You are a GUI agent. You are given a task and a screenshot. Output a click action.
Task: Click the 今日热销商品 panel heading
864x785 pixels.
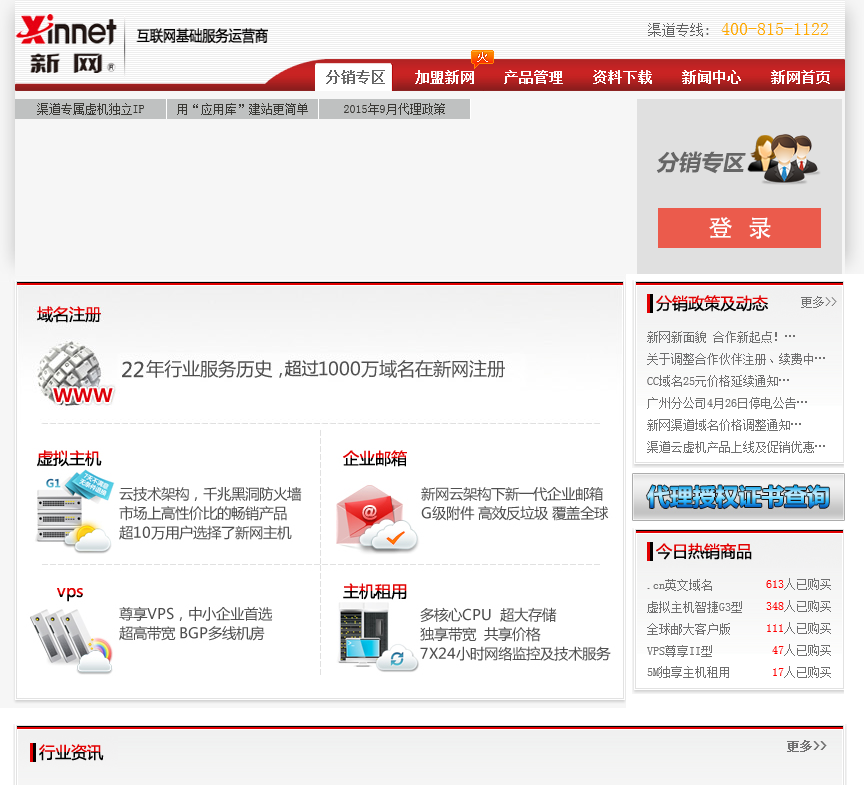(704, 551)
